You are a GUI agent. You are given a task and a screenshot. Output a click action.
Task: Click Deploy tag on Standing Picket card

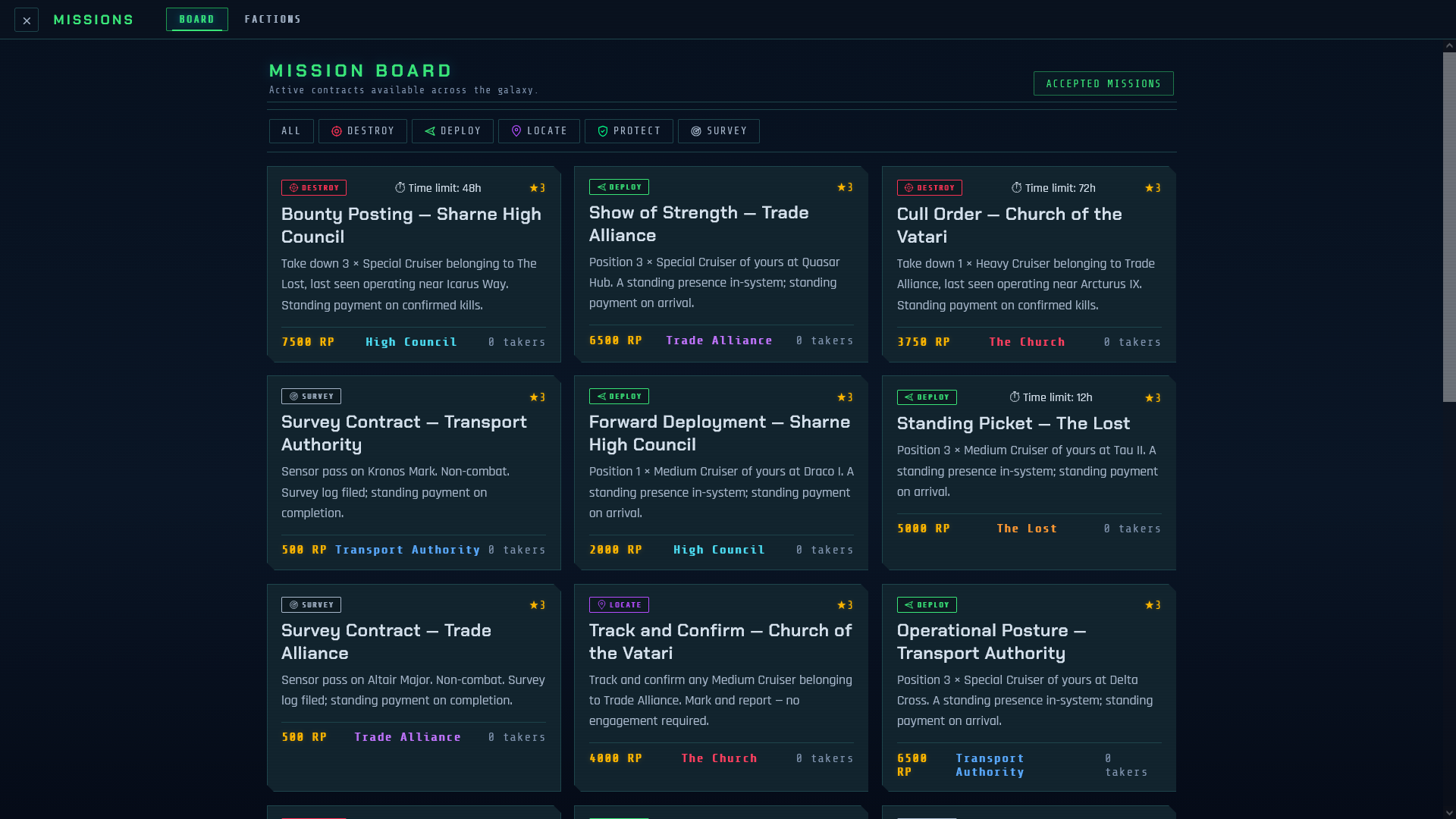point(927,397)
